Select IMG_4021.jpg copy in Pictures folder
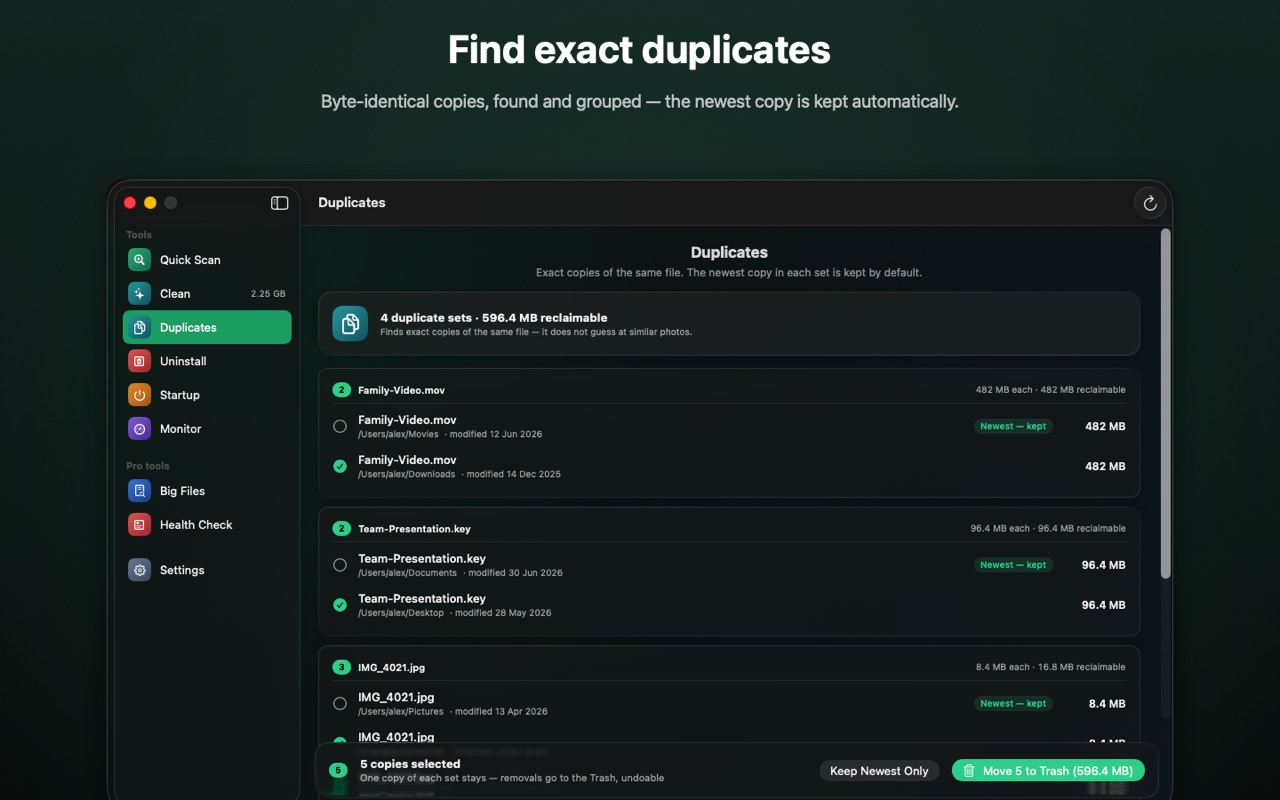The image size is (1280, 800). point(340,704)
